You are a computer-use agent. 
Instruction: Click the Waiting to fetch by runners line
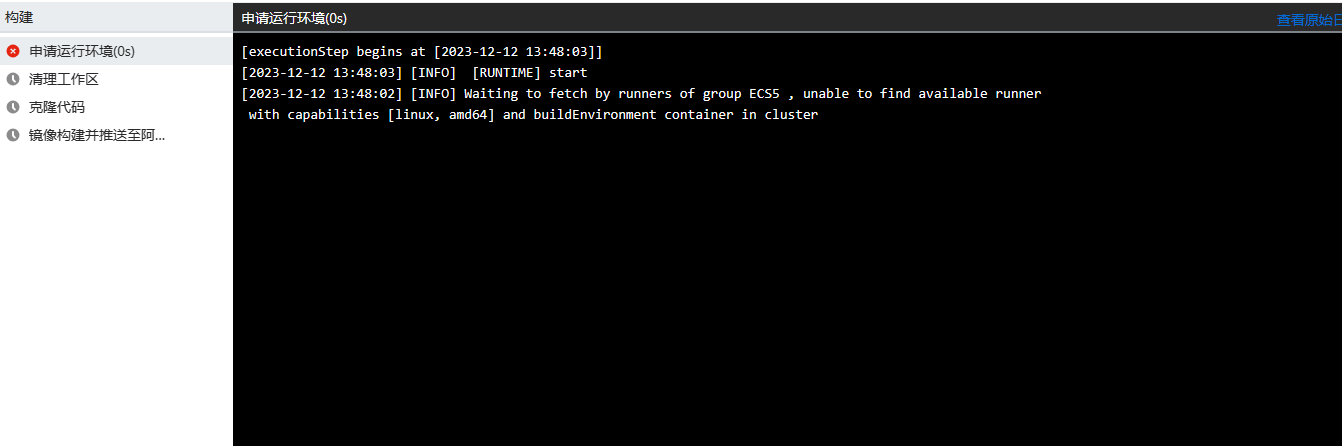point(641,93)
